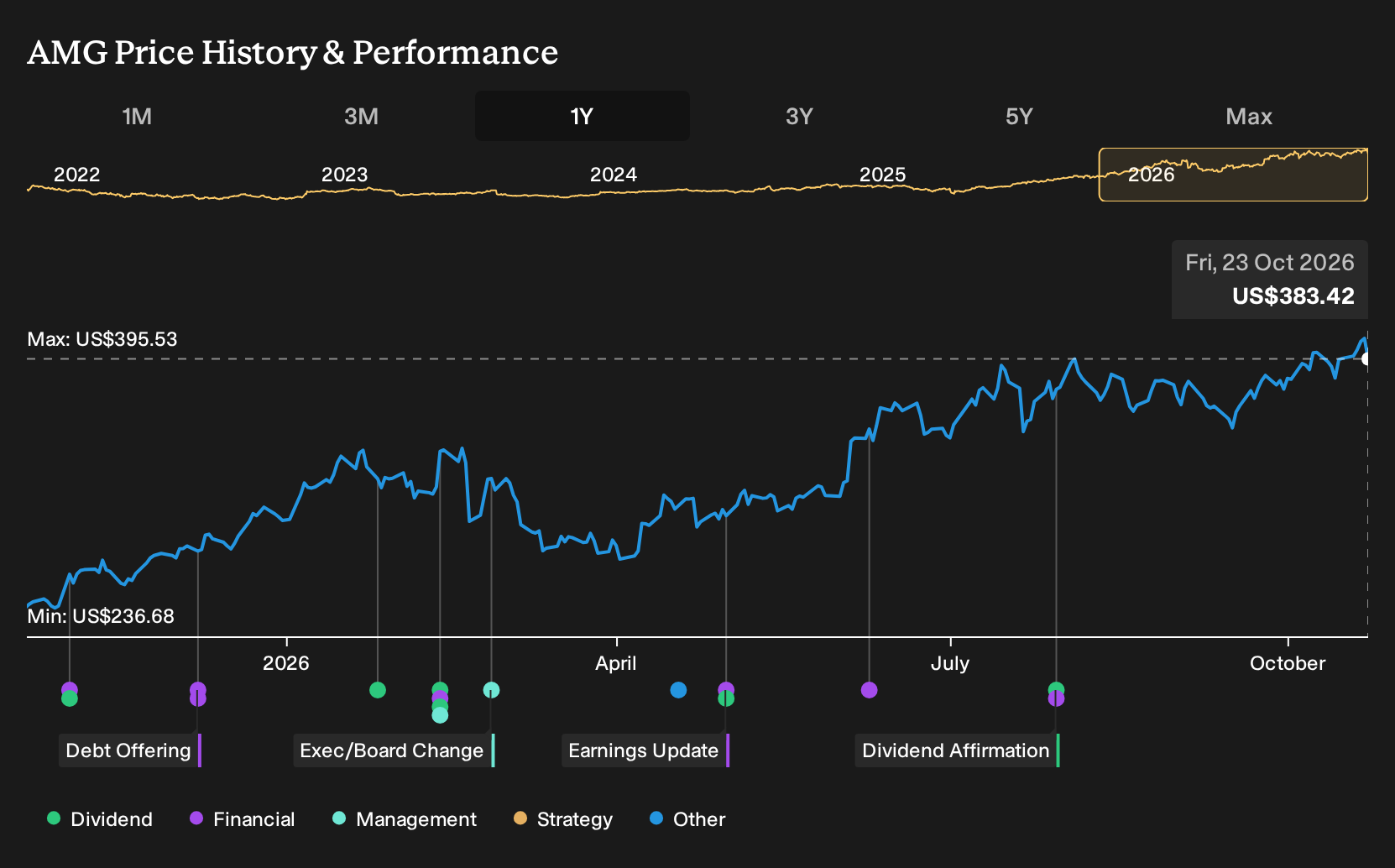The image size is (1395, 868).
Task: Switch to the 5Y time range
Action: pyautogui.click(x=1019, y=116)
